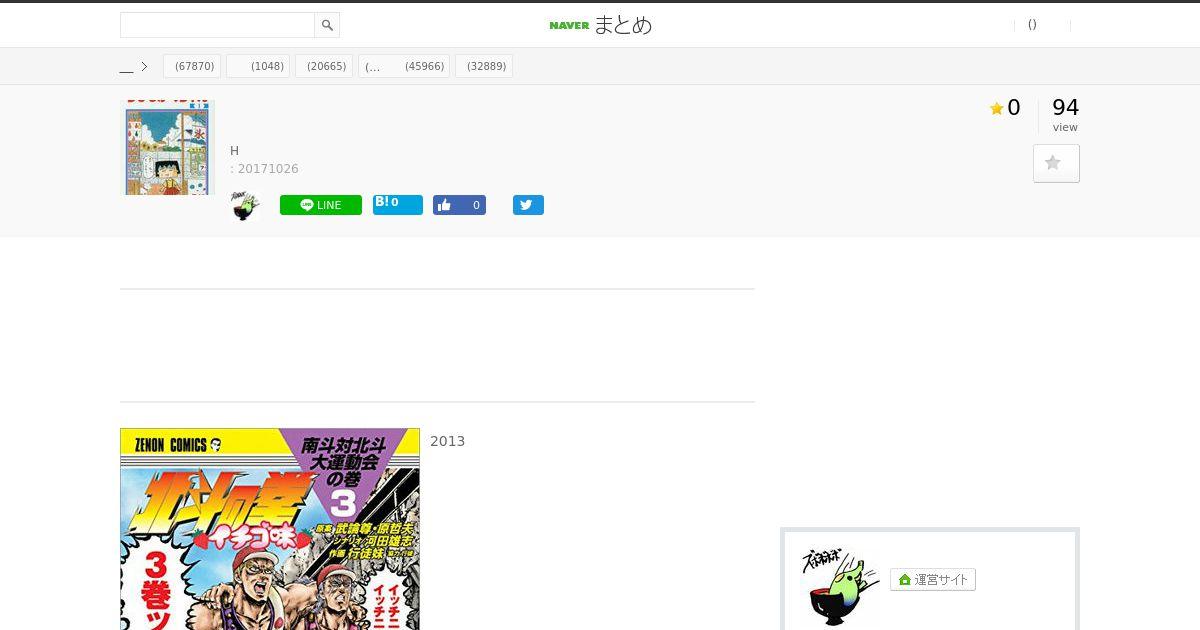Open the category tag with count 45966
This screenshot has height=630, width=1200.
404,66
